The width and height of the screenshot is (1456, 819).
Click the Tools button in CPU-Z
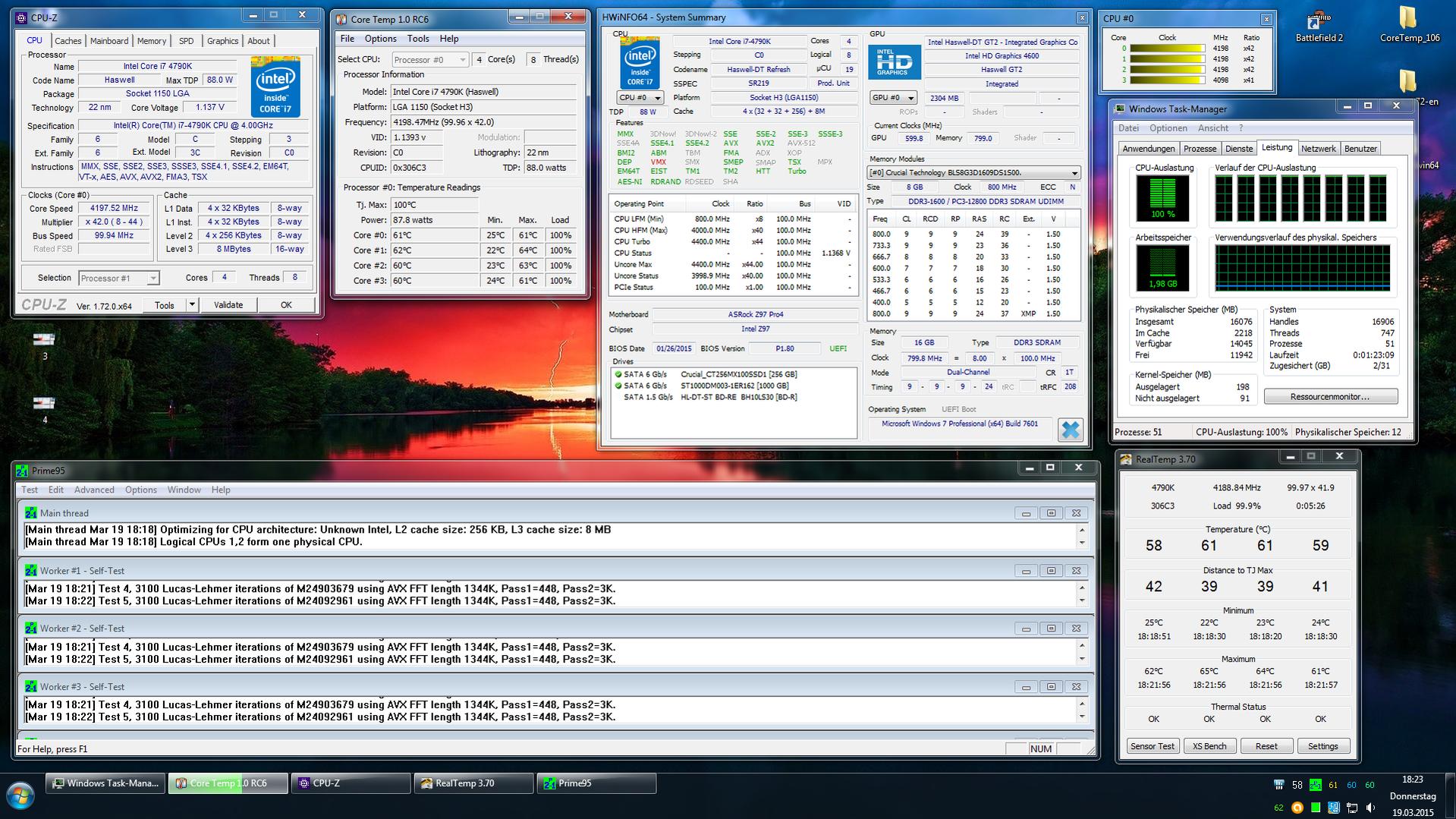(x=165, y=305)
